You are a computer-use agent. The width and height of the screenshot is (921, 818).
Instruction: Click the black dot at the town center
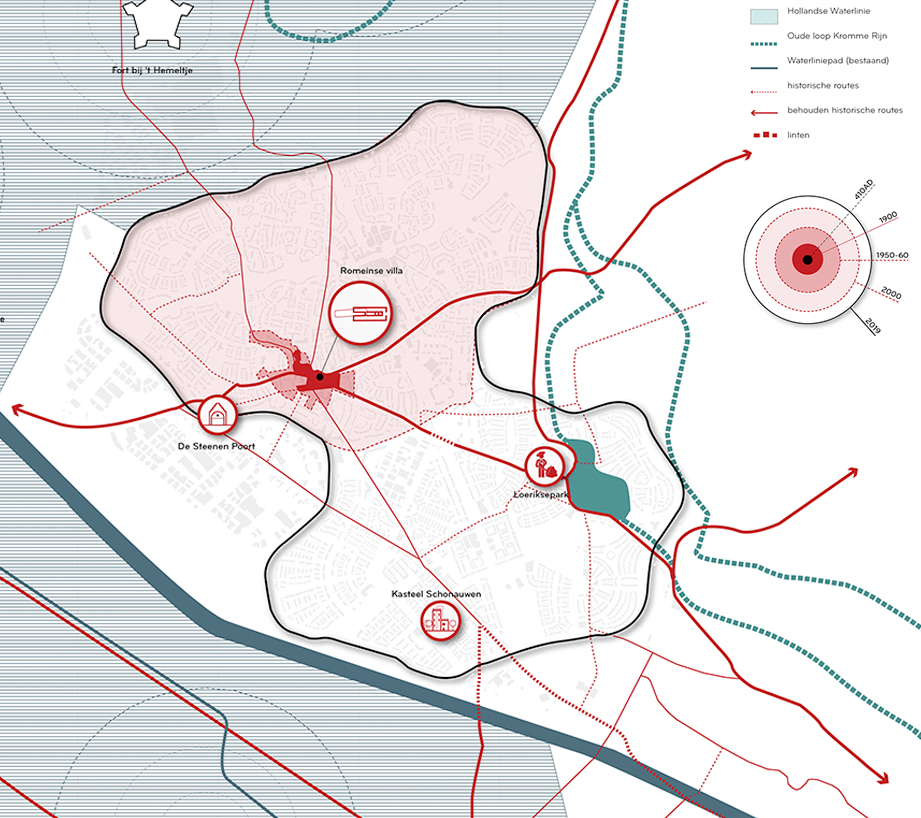coord(319,377)
